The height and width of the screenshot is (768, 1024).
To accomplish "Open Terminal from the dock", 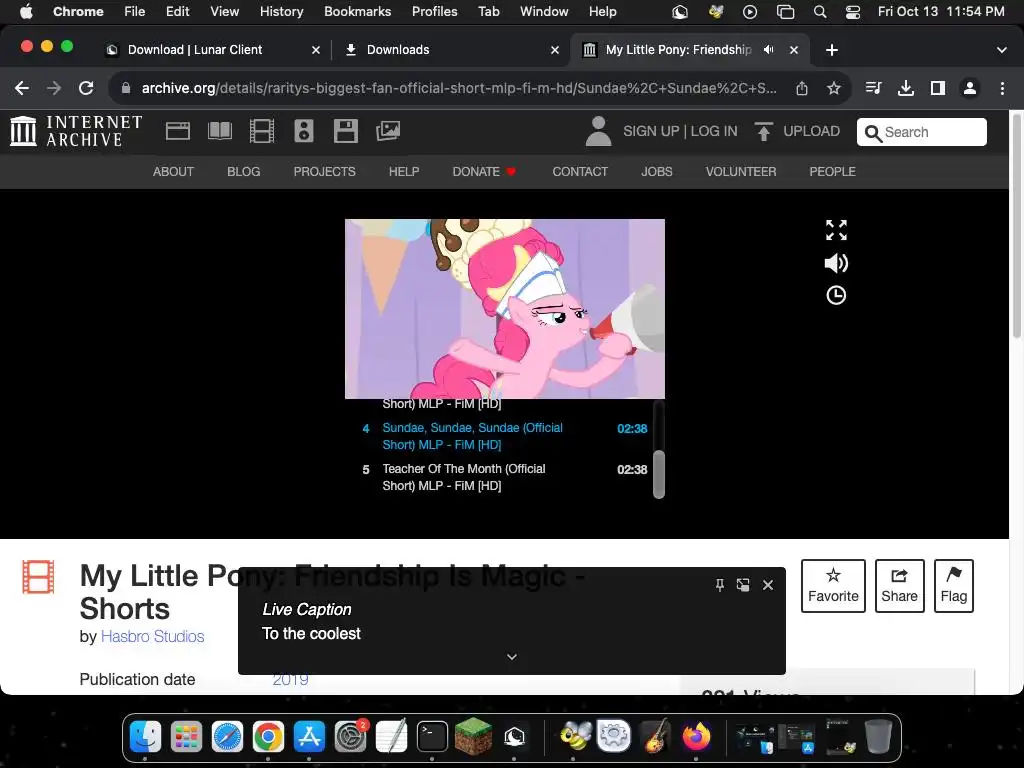I will pyautogui.click(x=432, y=737).
